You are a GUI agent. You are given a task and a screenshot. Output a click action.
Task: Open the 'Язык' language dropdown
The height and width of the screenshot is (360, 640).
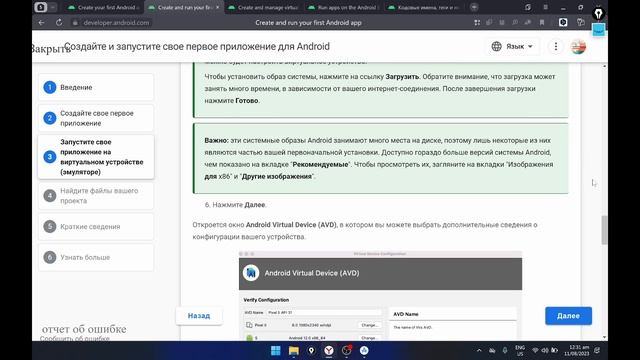(513, 47)
